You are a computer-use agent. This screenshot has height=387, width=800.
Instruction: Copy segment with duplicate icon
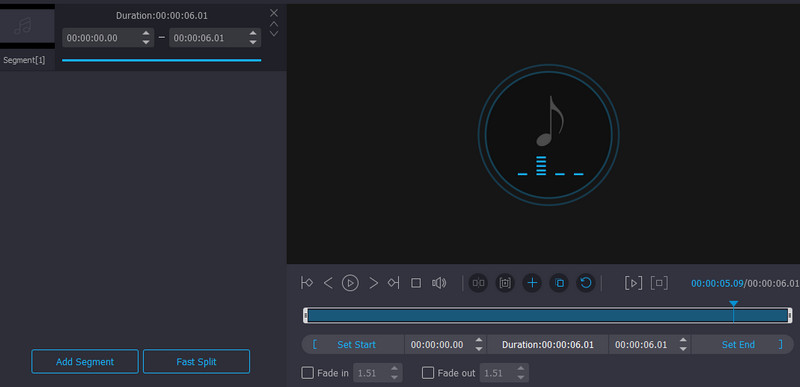(x=559, y=282)
